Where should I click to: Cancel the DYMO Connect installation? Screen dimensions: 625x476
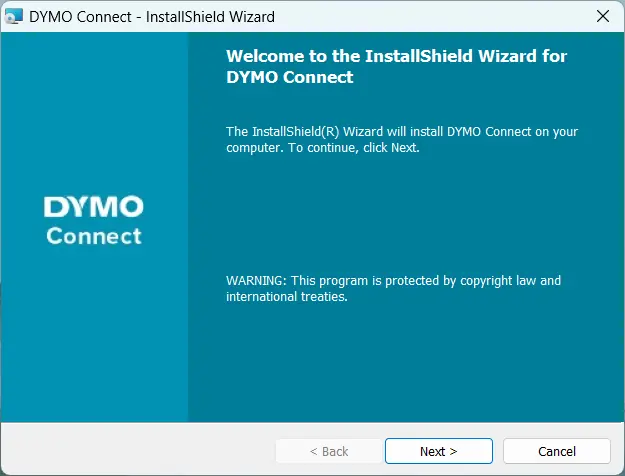tap(556, 451)
